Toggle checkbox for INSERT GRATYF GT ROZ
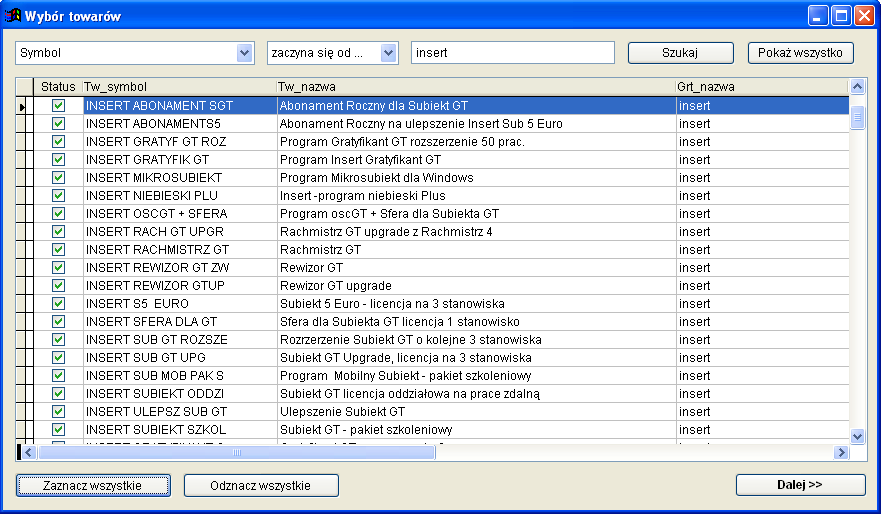881x514 pixels. 58,142
